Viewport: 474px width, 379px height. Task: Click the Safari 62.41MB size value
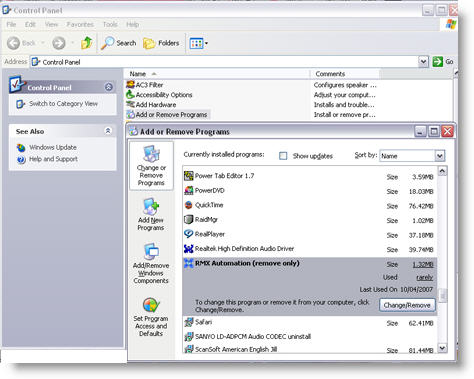pyautogui.click(x=421, y=323)
